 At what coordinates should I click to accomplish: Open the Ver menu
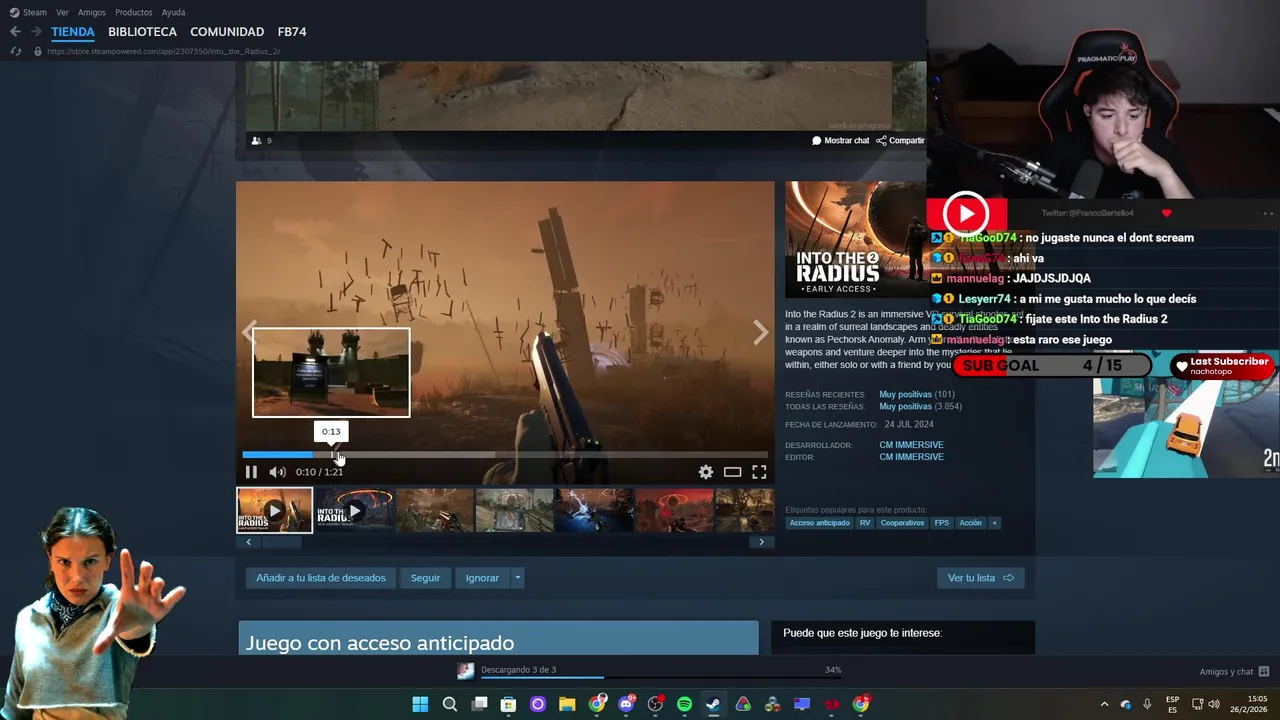tap(62, 12)
